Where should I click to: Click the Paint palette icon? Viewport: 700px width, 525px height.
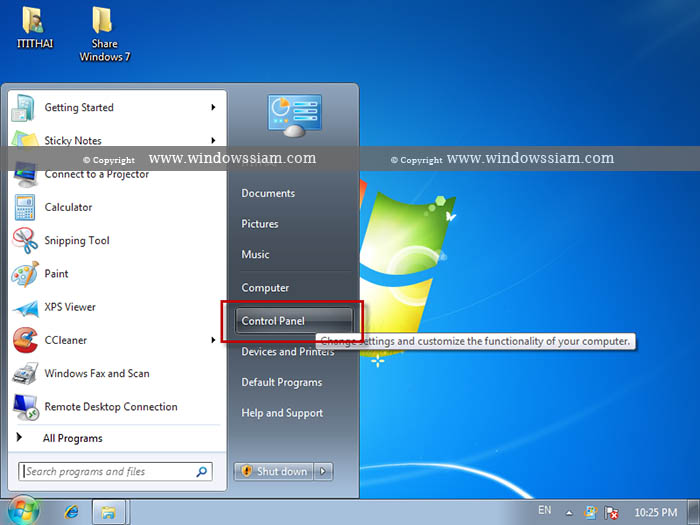[25, 274]
